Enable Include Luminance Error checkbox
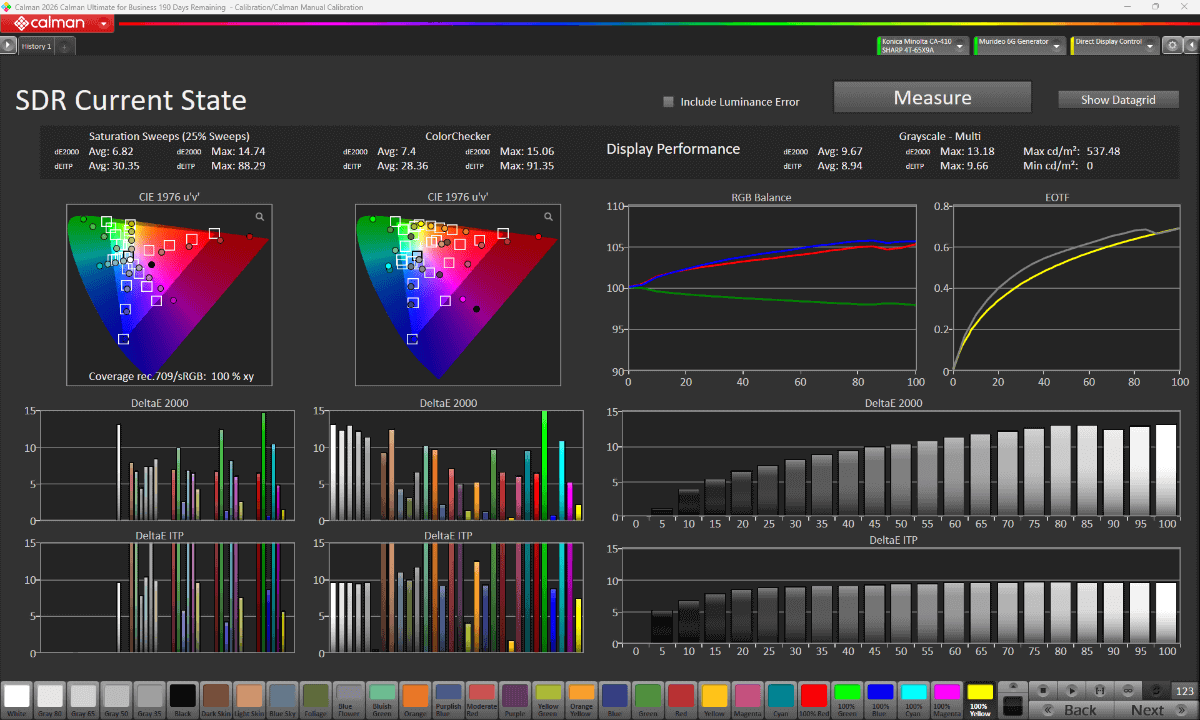The image size is (1200, 720). click(669, 101)
